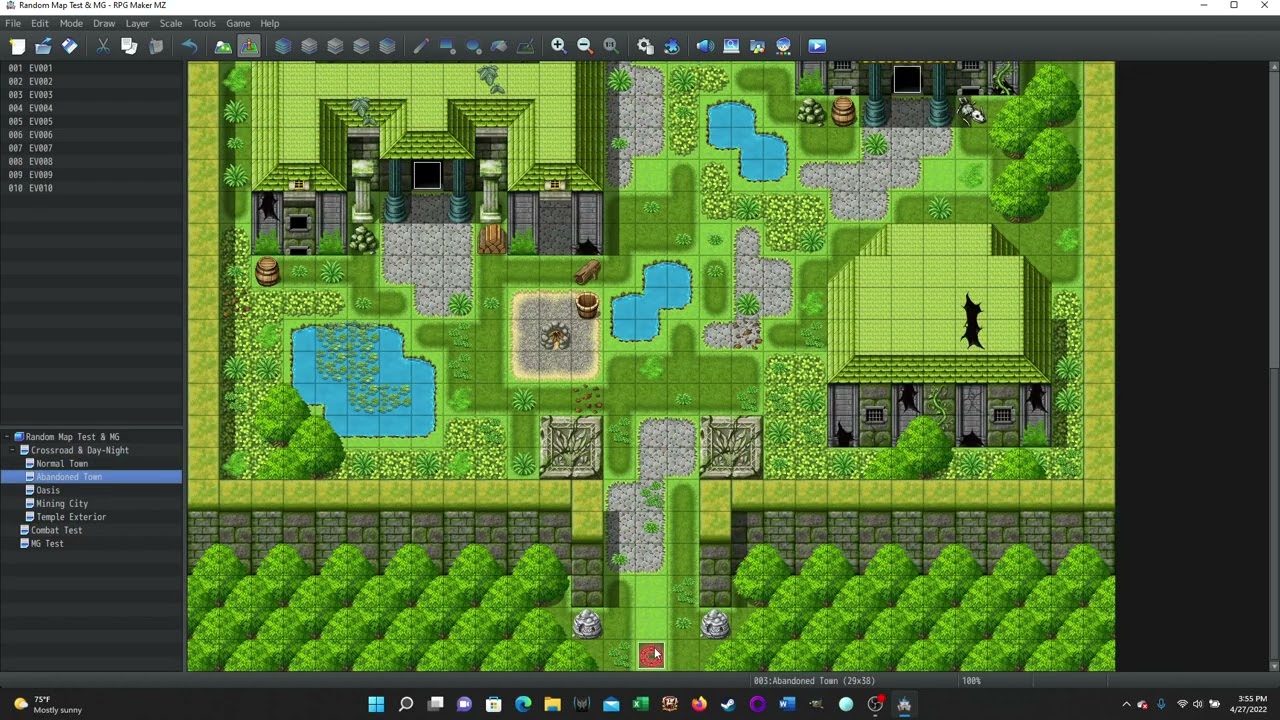Select event 005 EV005 in list

(x=91, y=121)
